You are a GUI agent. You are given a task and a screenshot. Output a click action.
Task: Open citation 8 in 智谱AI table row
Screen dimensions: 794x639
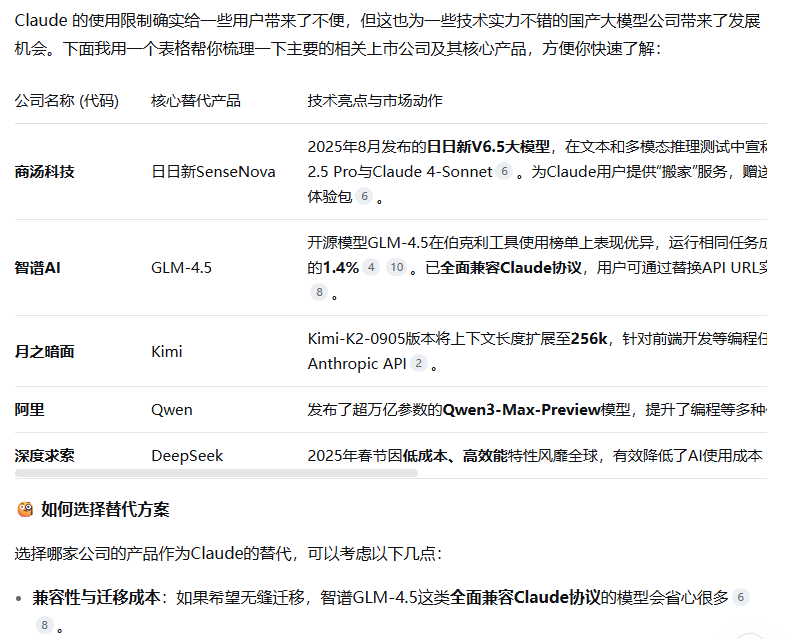pyautogui.click(x=319, y=292)
